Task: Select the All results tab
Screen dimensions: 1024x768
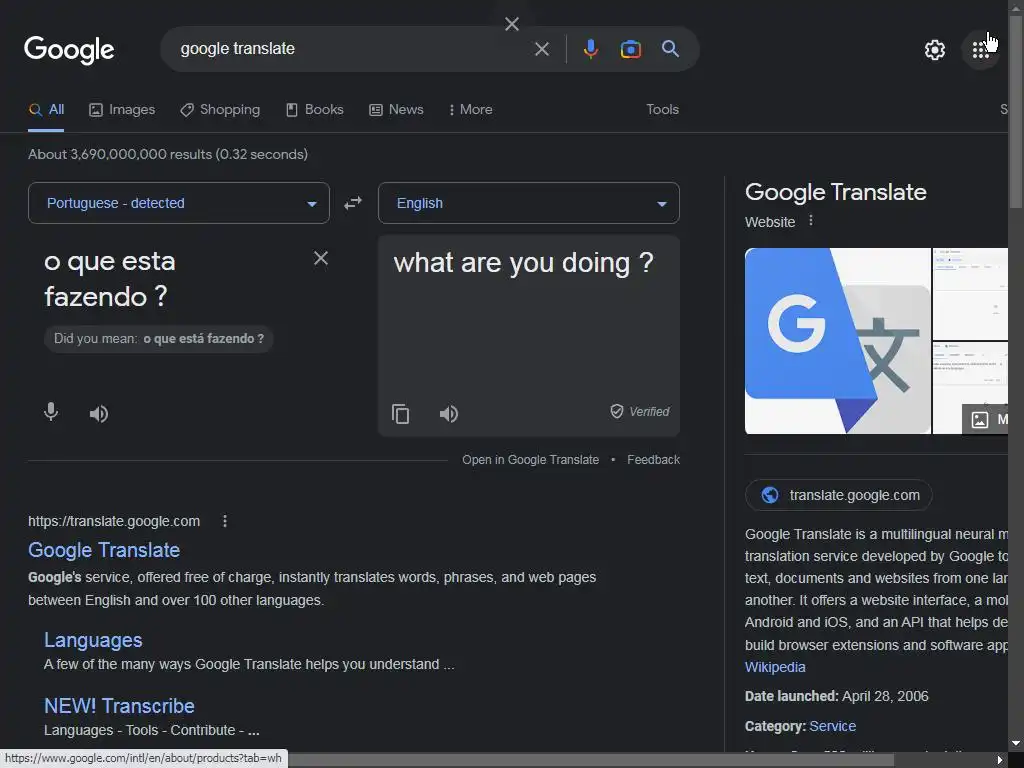Action: click(46, 110)
